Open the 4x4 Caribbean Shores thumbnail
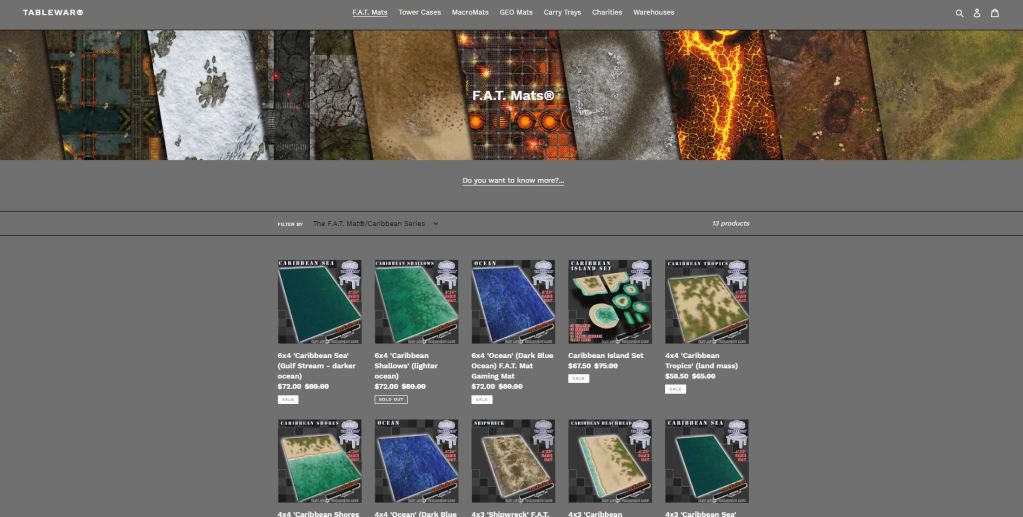The height and width of the screenshot is (517, 1023). coord(320,461)
